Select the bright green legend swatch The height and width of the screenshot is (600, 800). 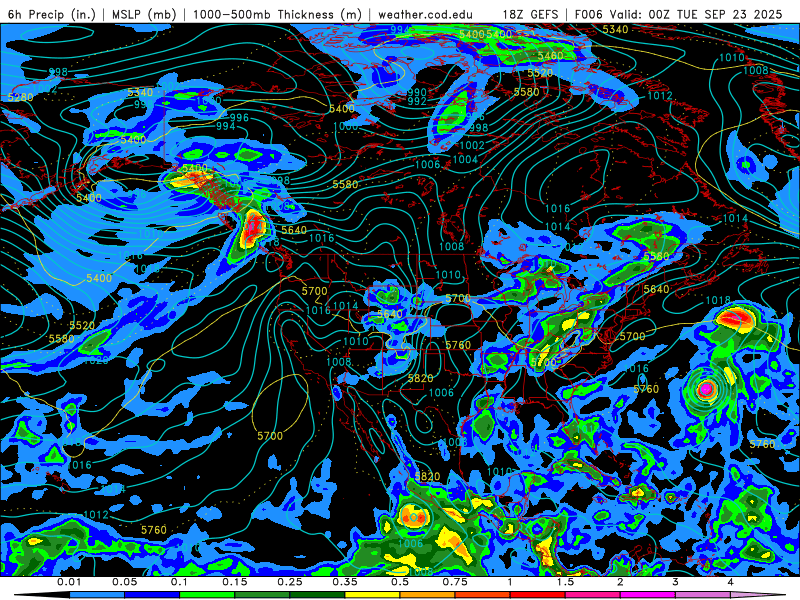[x=207, y=595]
